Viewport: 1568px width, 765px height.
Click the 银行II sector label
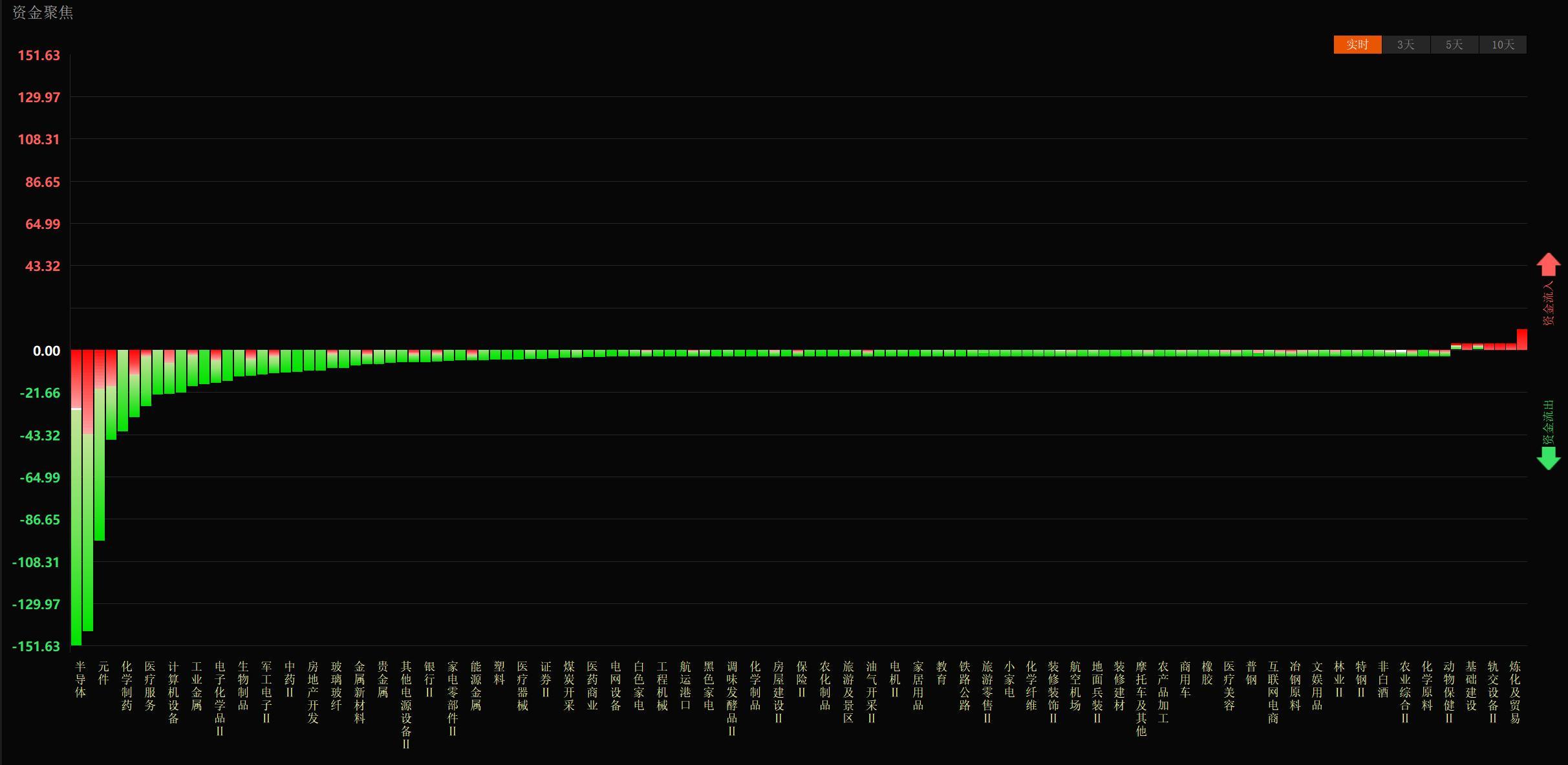(x=429, y=679)
